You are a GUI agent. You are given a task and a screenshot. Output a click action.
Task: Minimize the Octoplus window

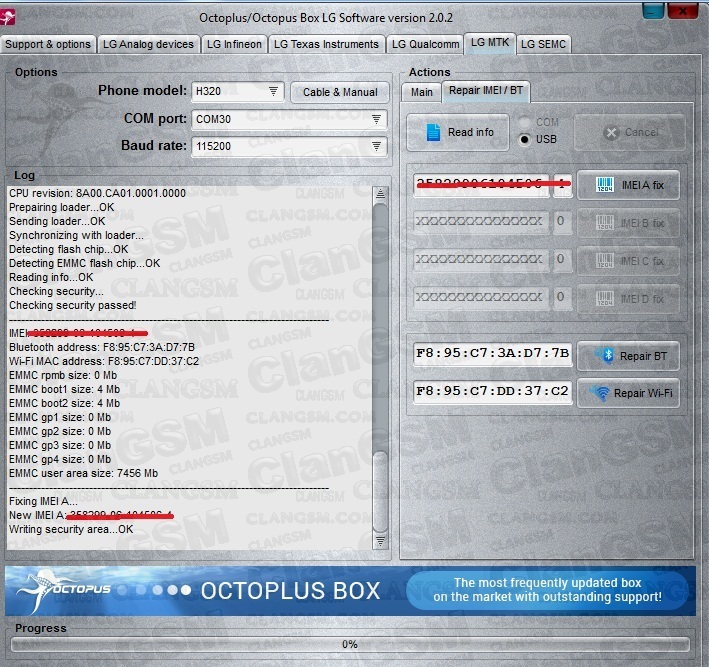(x=653, y=10)
